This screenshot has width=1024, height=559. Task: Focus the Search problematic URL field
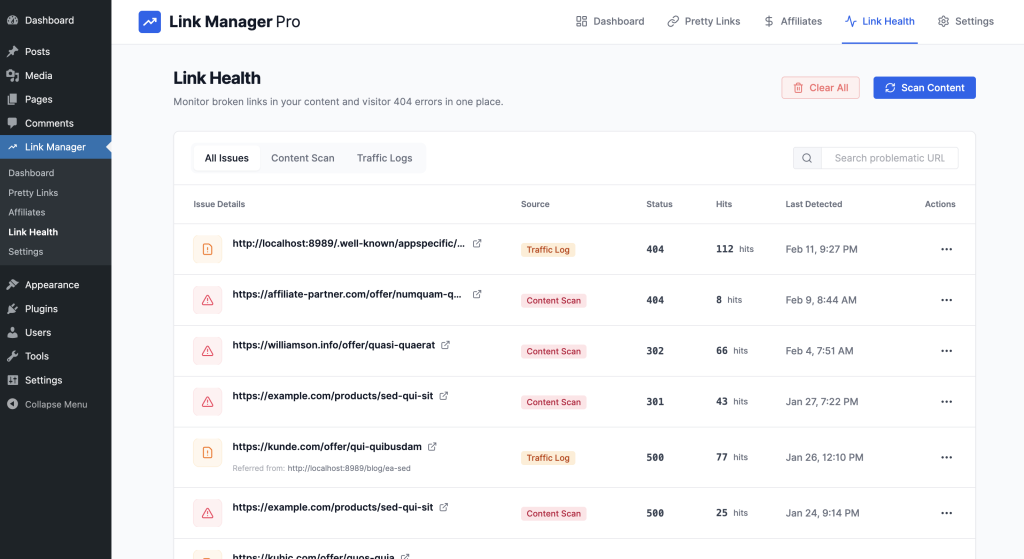click(x=889, y=158)
